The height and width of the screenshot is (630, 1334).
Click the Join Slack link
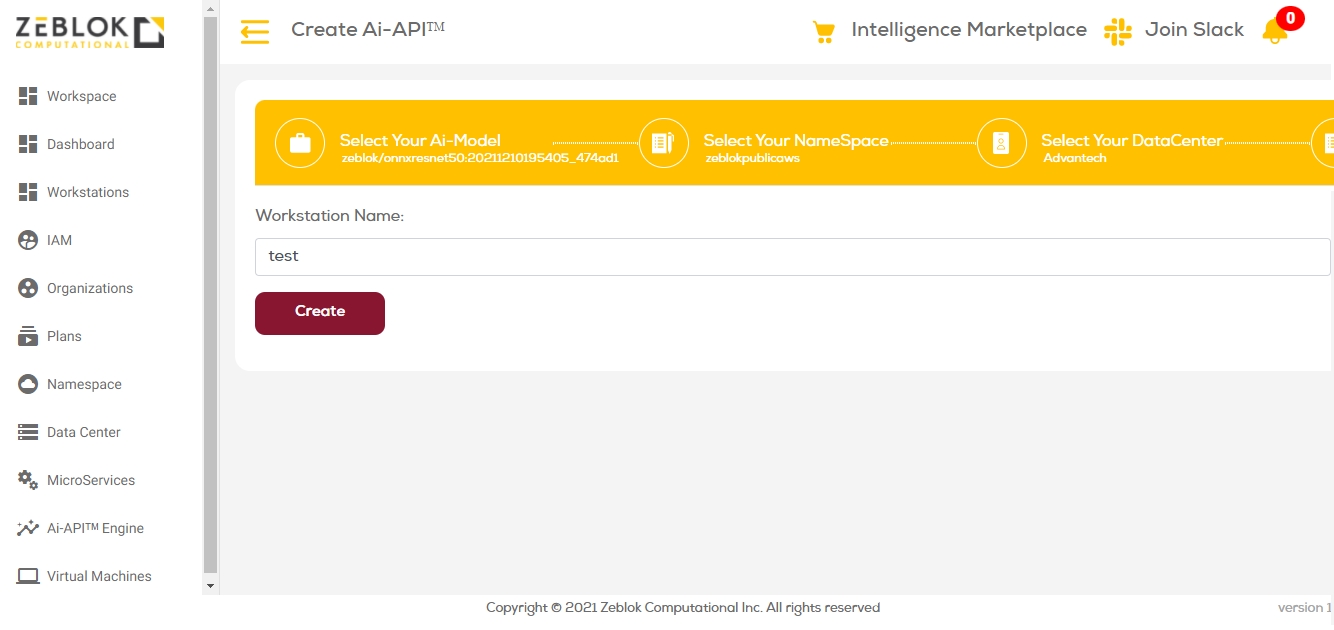coord(1194,30)
